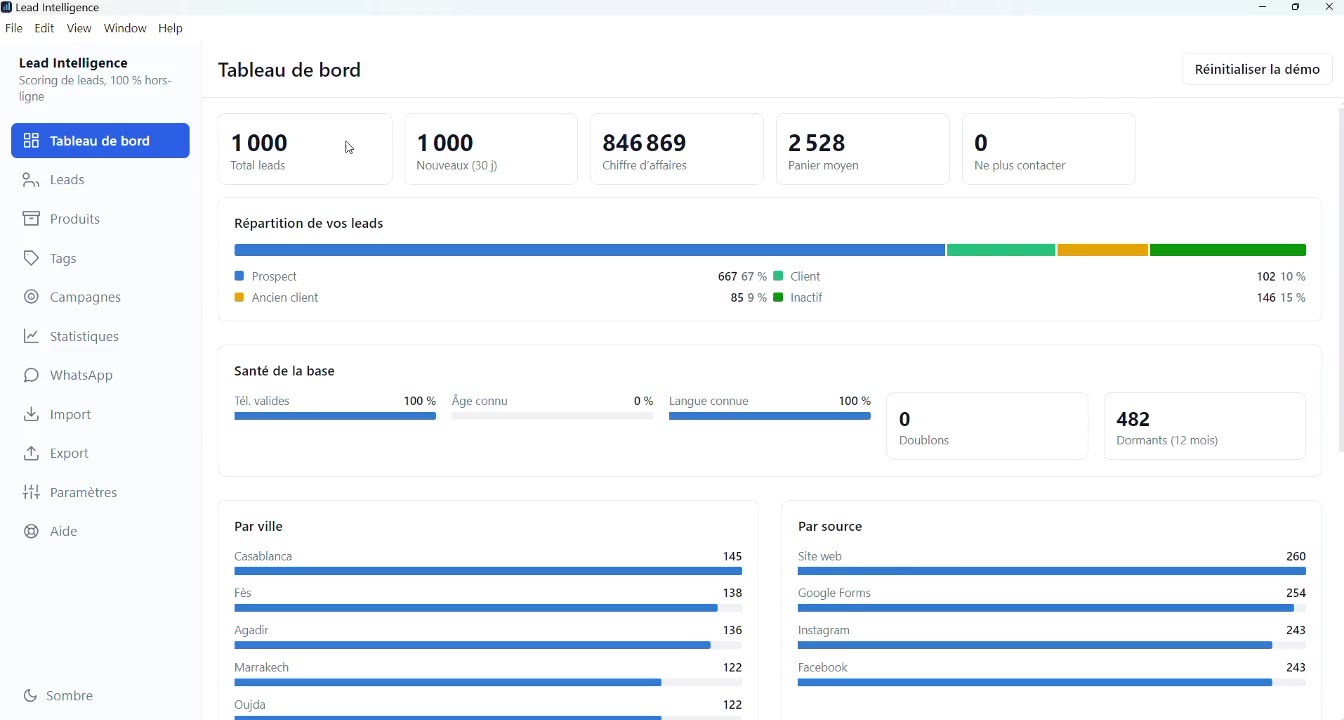1344x720 pixels.
Task: Click the Import download icon
Action: tap(31, 414)
